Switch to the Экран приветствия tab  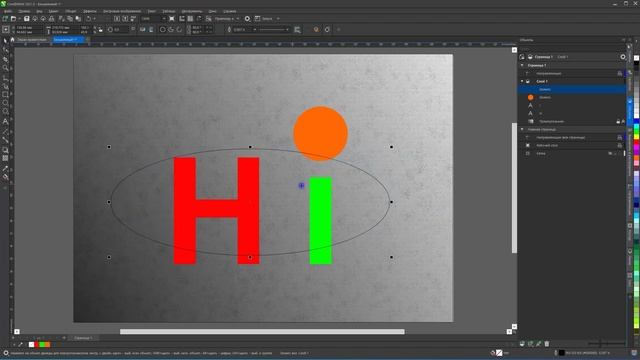31,40
